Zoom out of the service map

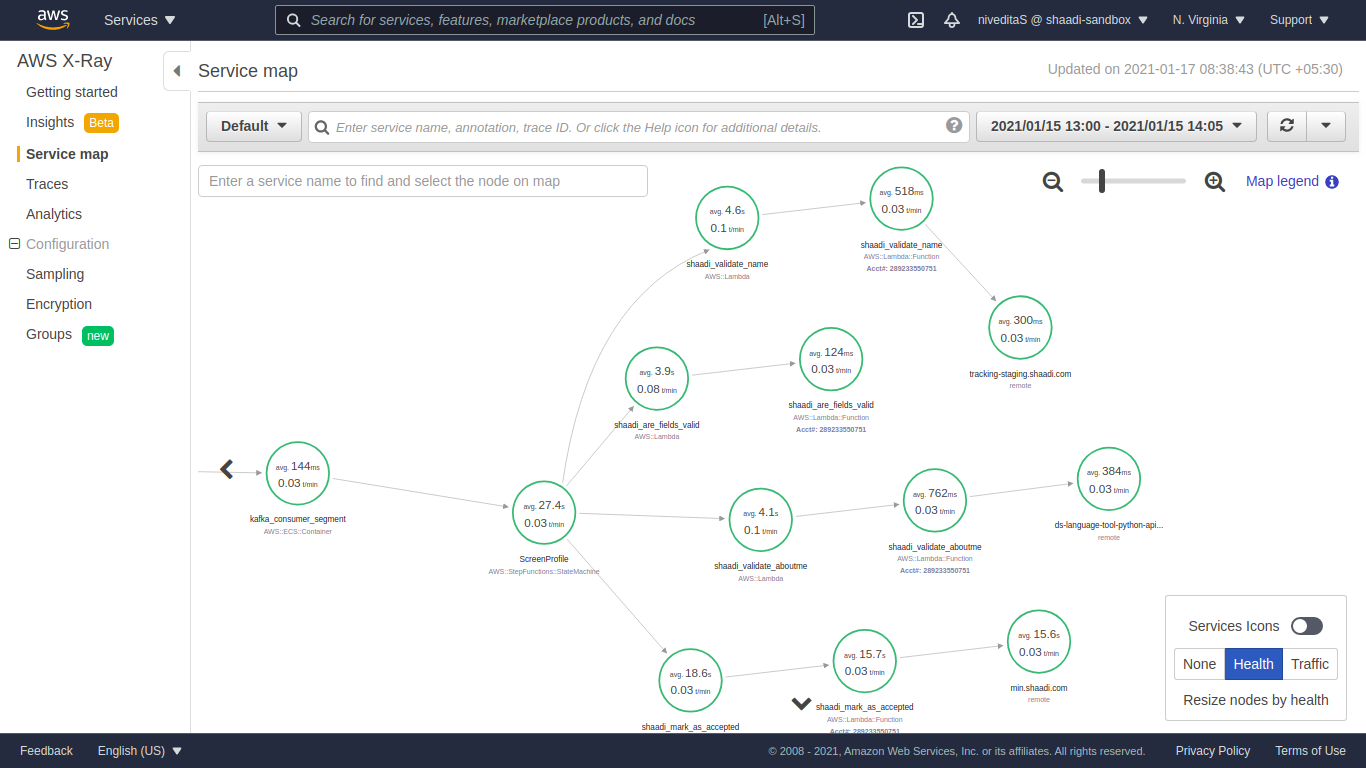(1053, 181)
